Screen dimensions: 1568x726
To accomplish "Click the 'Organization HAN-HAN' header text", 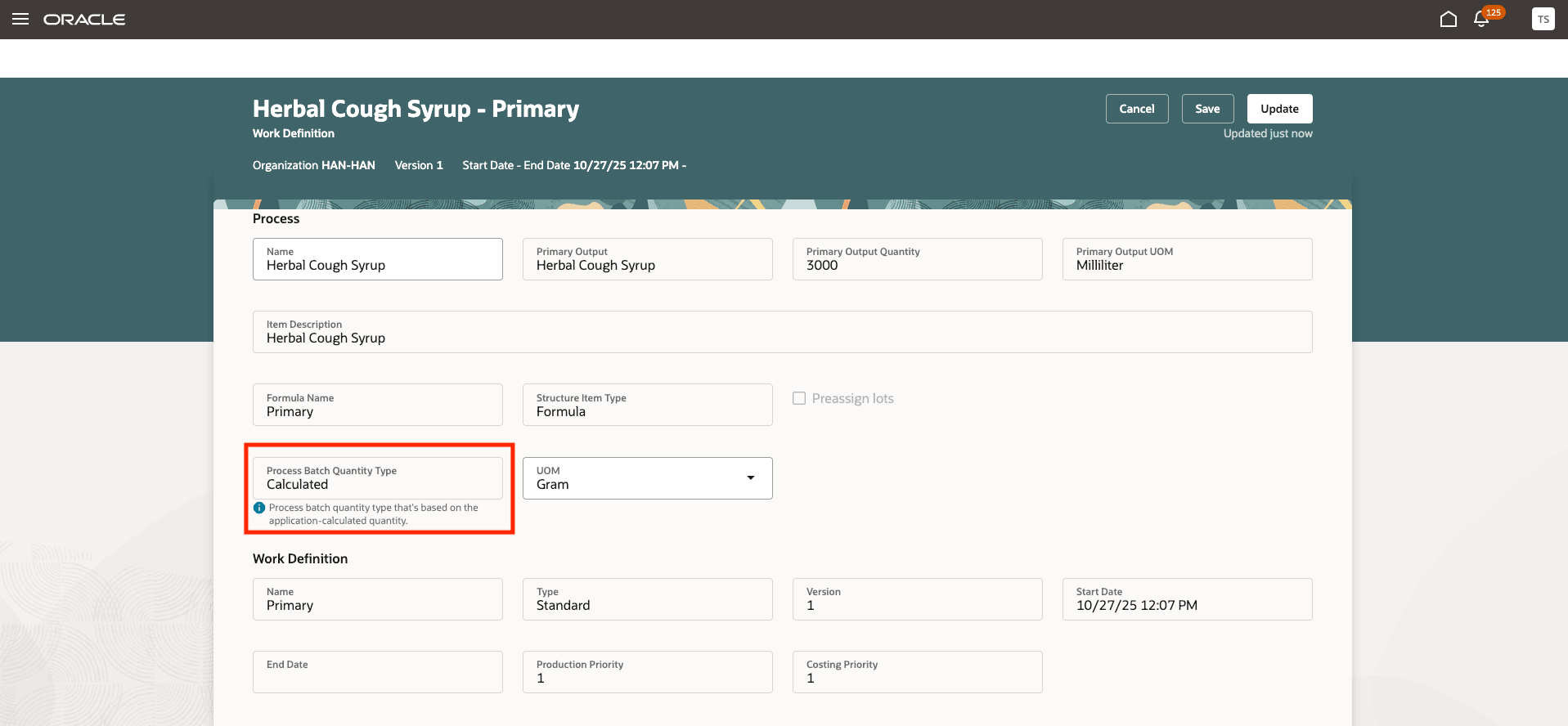I will tap(314, 165).
